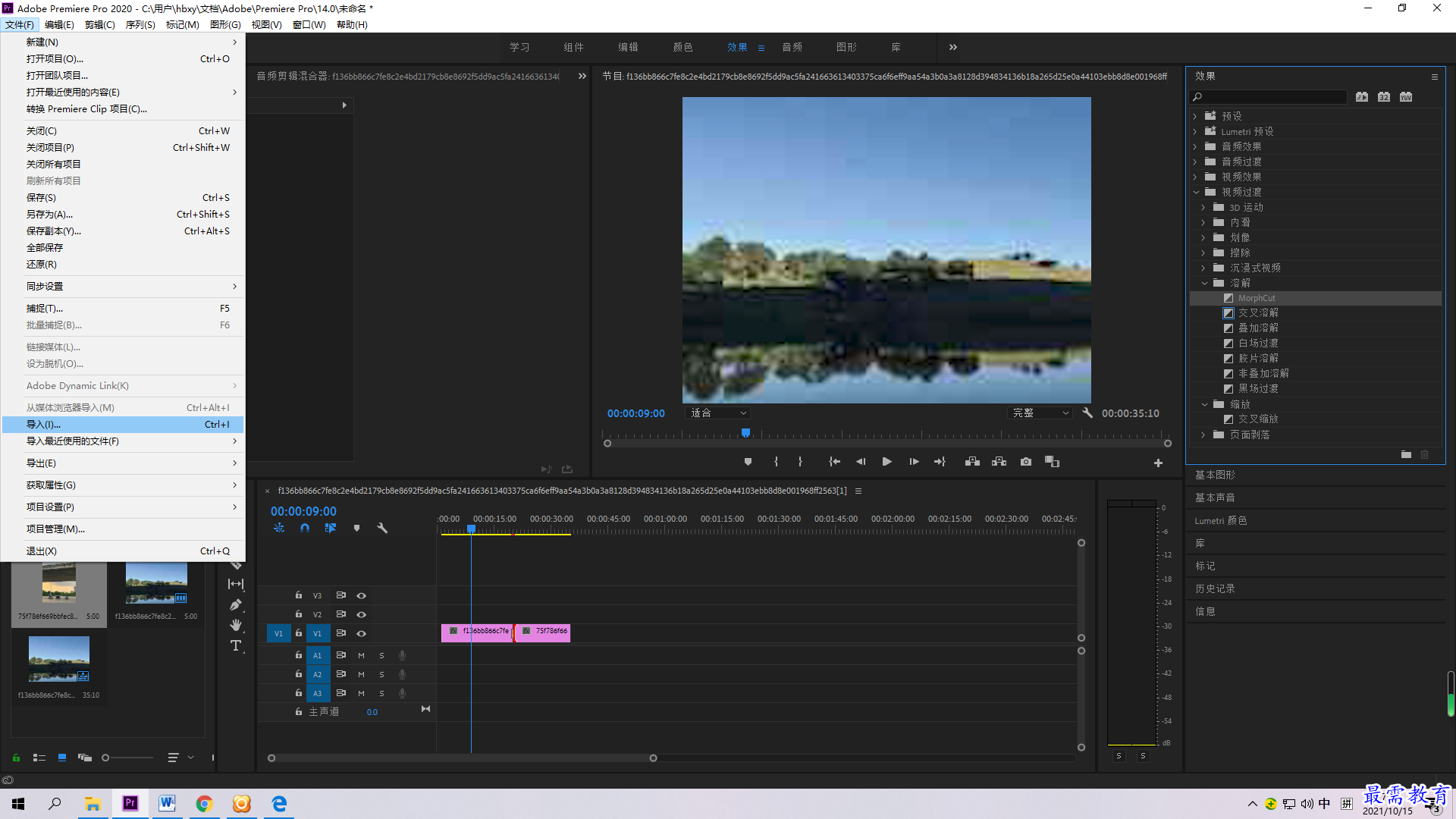
Task: Open the Button Editor plus icon
Action: pos(1158,463)
